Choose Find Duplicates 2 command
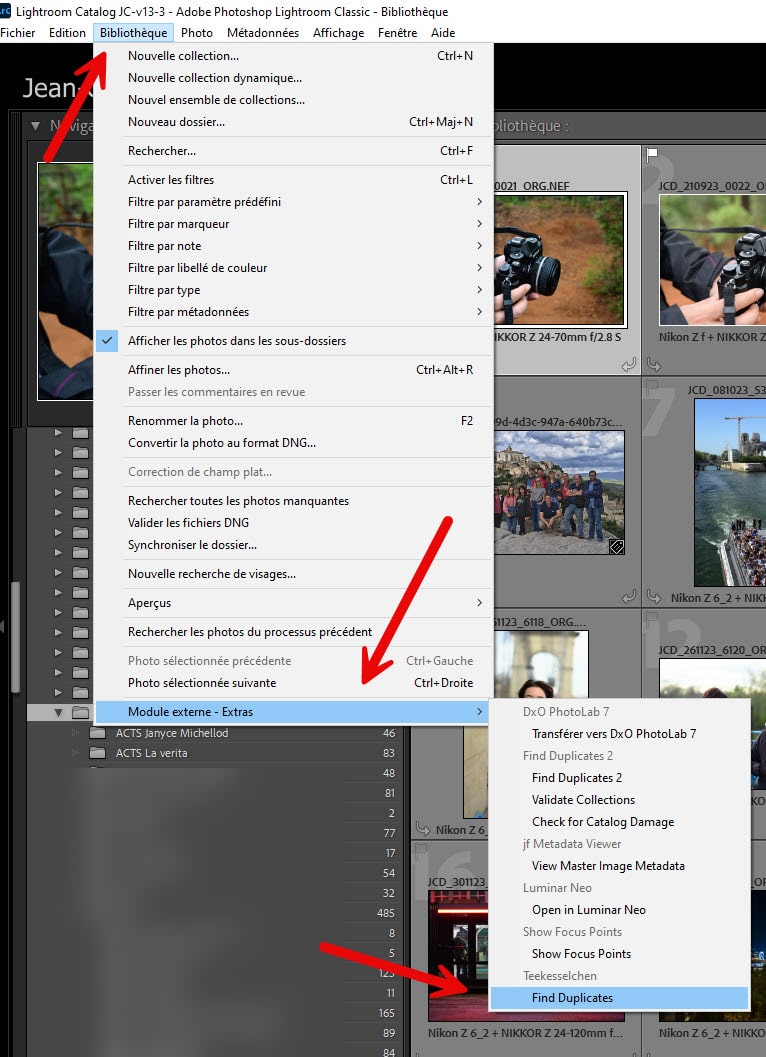This screenshot has width=766, height=1057. coord(619,778)
